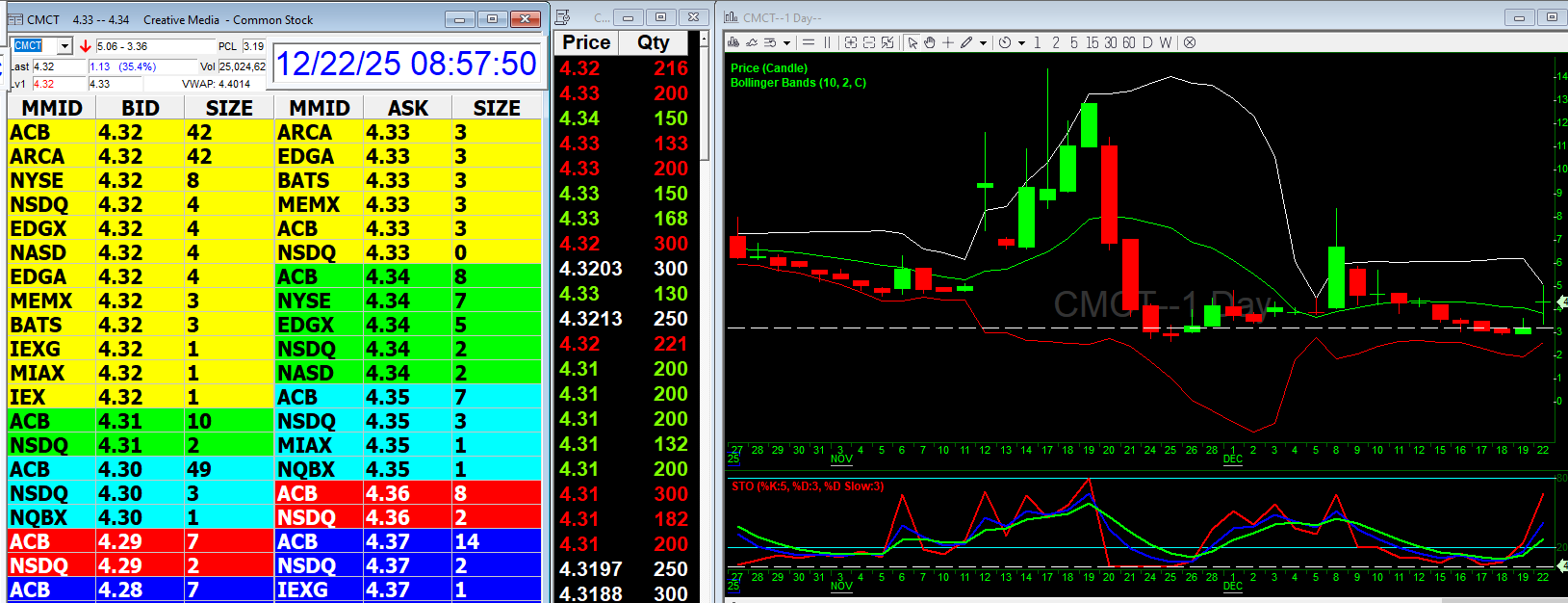Select the vertical lines tool

coord(827,42)
